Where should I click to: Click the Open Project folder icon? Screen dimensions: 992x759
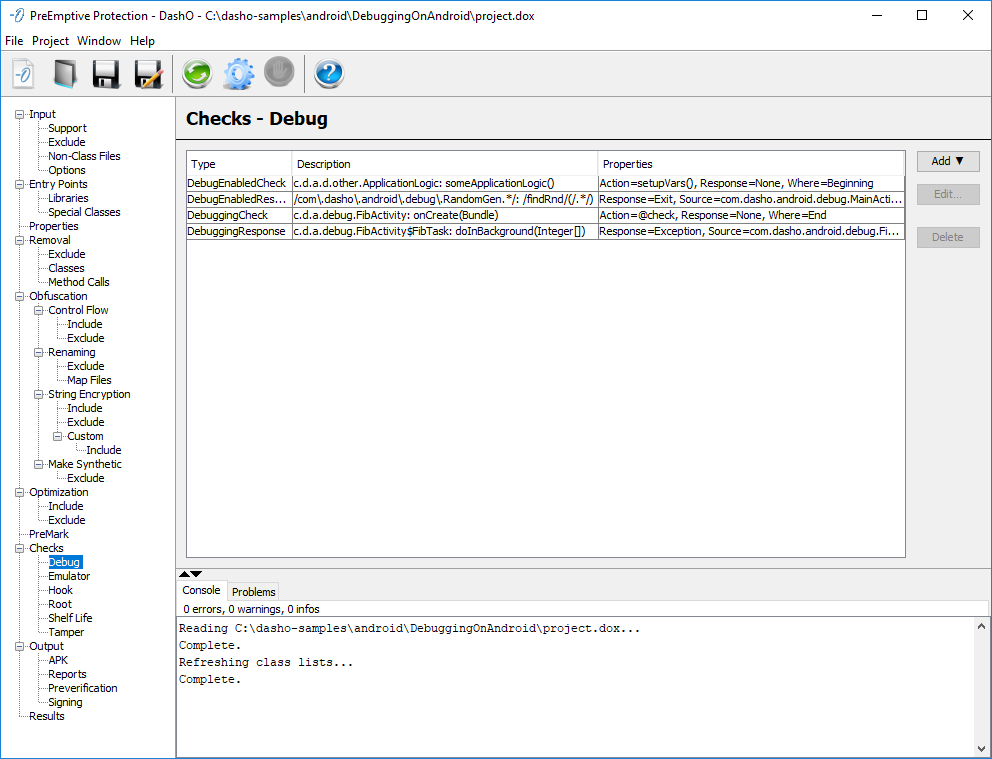[65, 74]
